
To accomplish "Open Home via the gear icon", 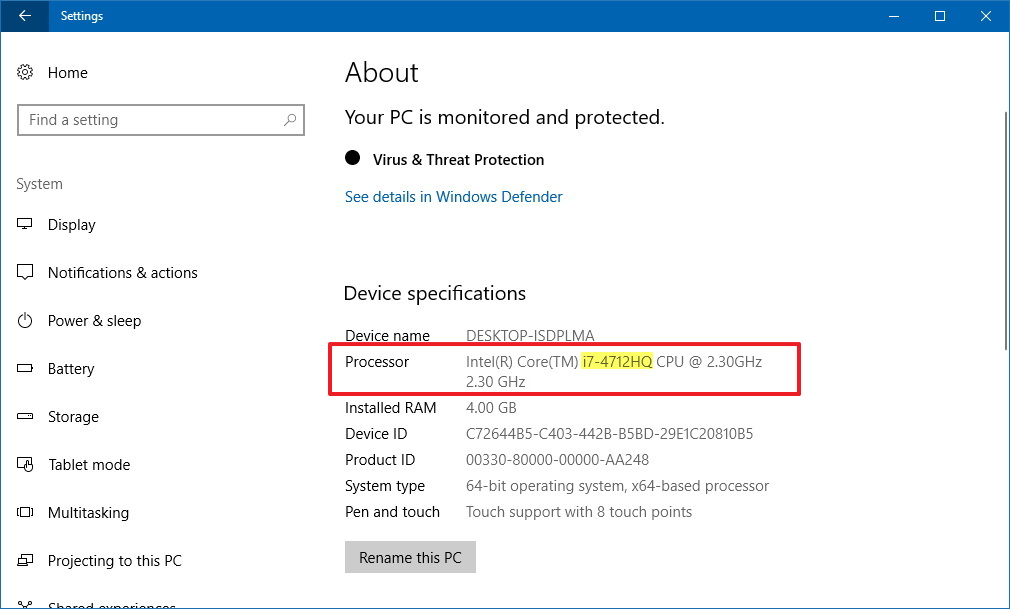I will (25, 72).
